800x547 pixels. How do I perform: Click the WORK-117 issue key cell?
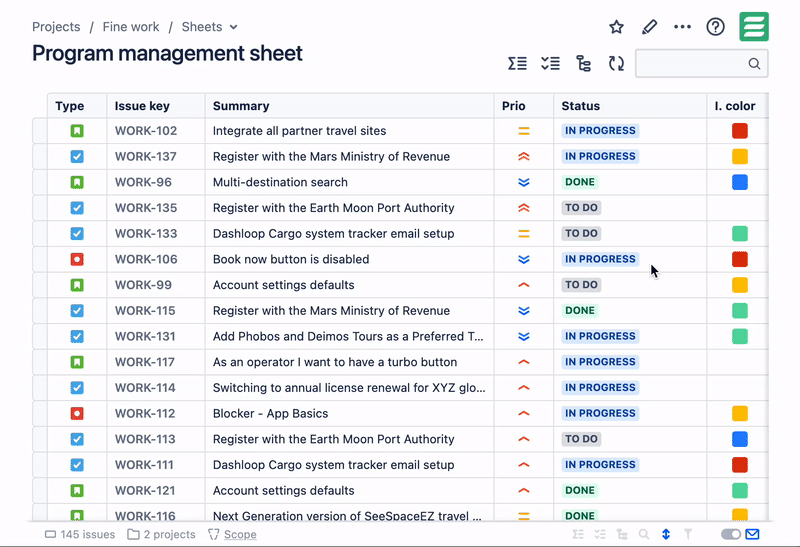[156, 362]
